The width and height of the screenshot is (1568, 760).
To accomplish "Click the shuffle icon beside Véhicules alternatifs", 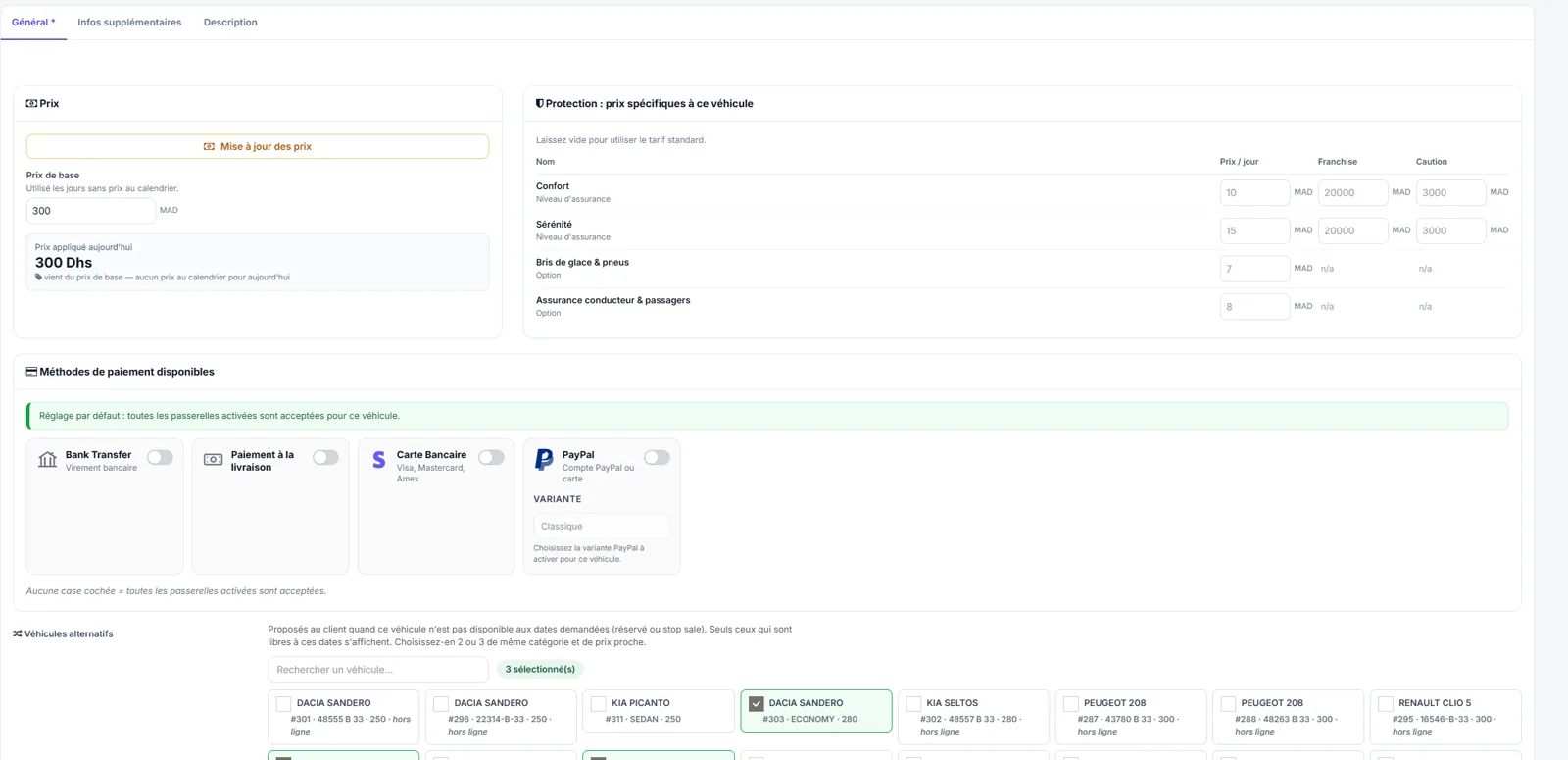I will [x=18, y=633].
